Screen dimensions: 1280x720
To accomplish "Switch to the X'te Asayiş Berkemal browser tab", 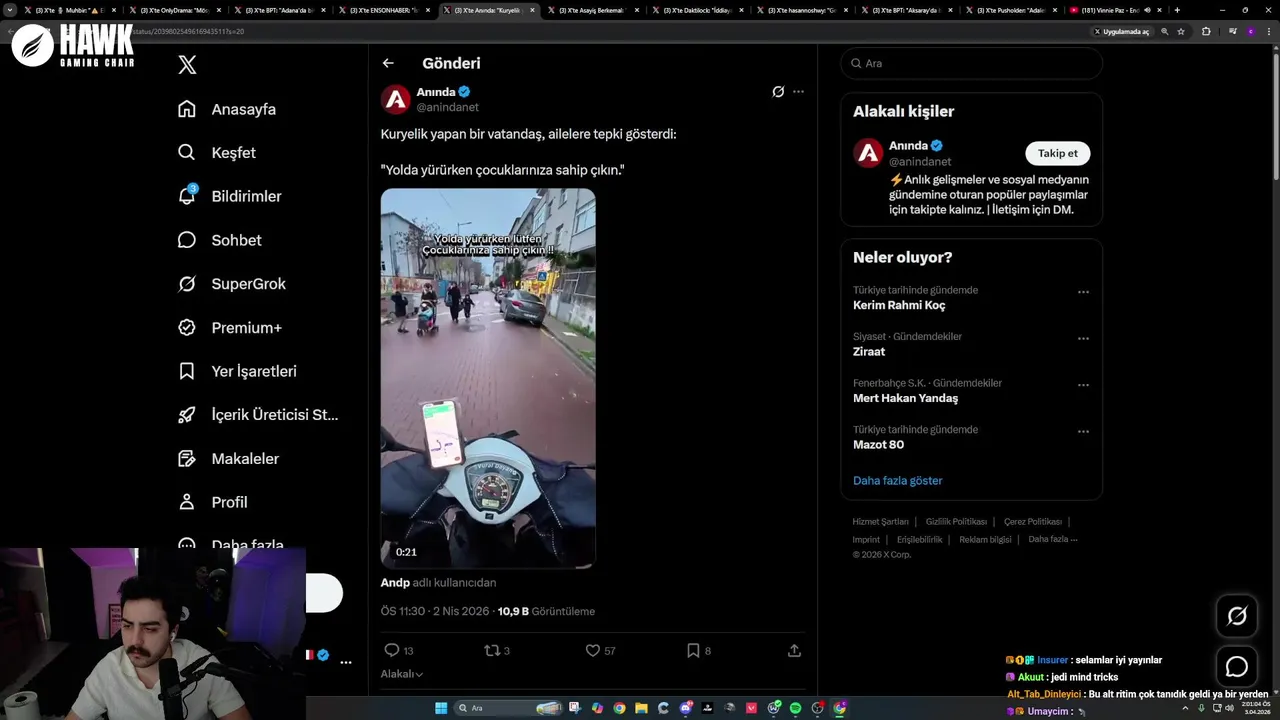I will pos(593,10).
